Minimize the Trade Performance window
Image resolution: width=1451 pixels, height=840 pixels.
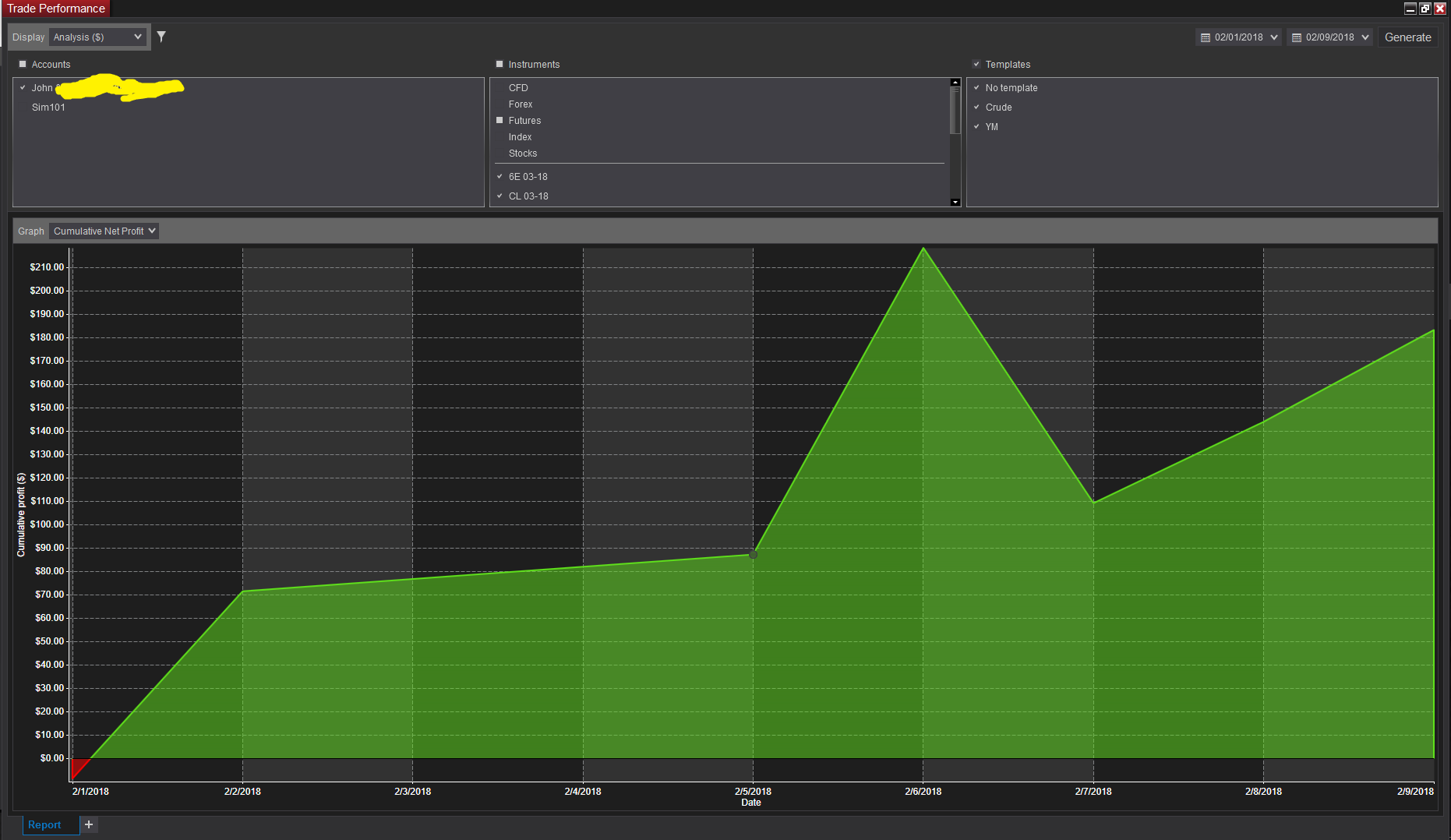click(1410, 9)
